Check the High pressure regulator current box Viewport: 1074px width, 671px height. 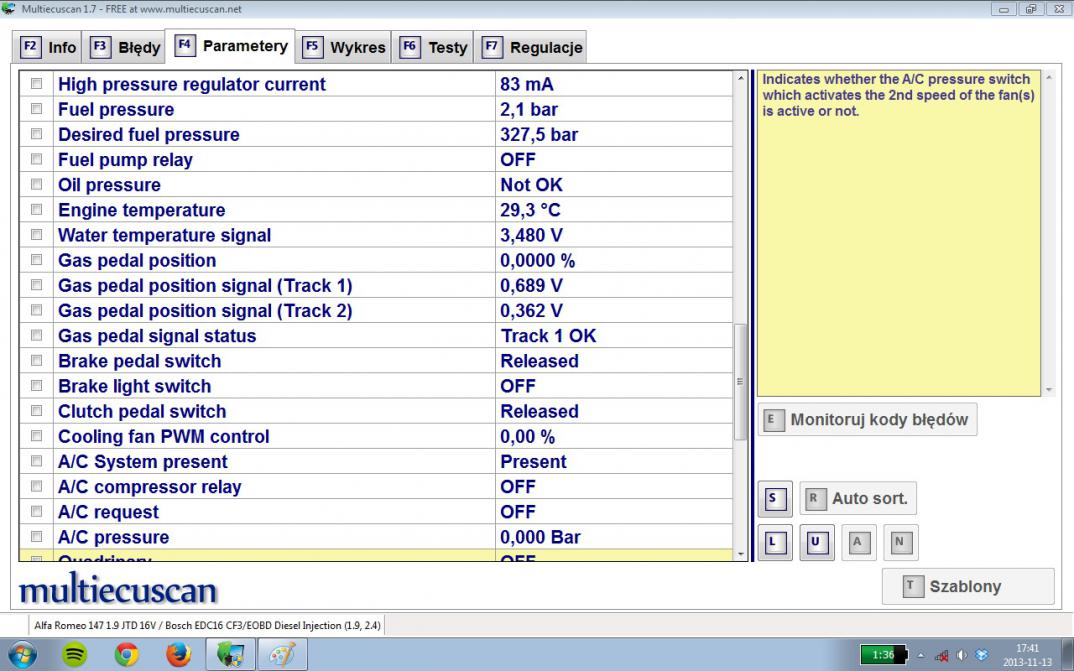36,84
